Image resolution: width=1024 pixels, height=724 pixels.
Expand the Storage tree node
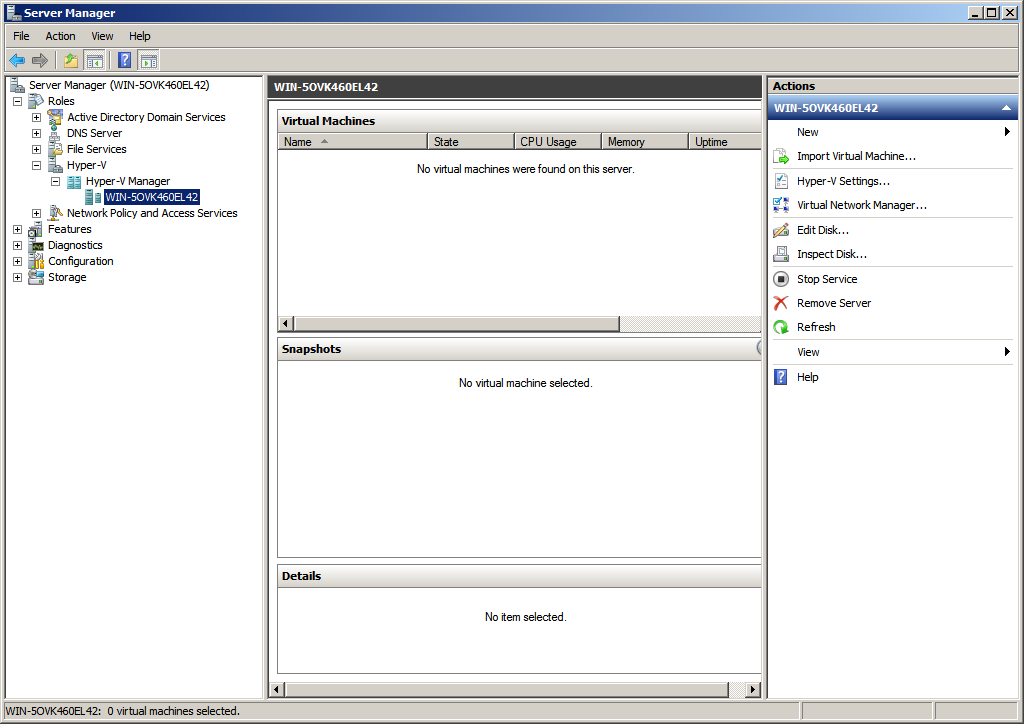click(17, 277)
